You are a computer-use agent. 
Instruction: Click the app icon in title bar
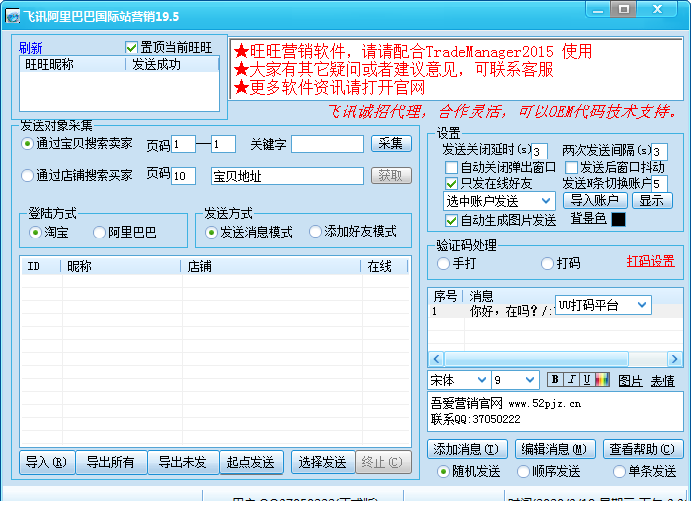(12, 16)
